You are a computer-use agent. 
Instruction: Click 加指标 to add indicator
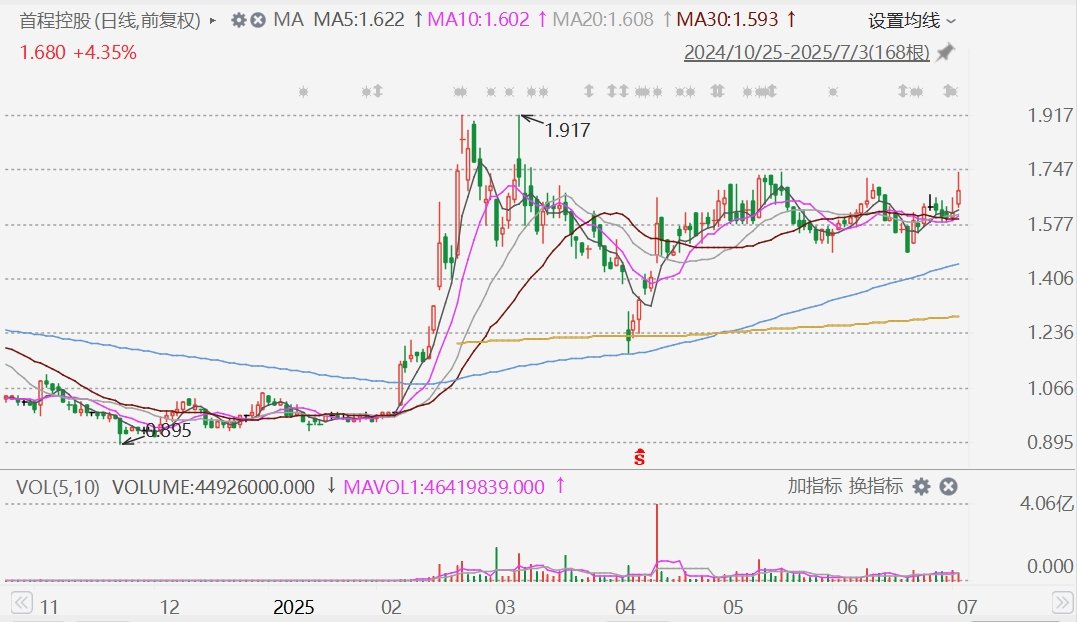(x=815, y=486)
